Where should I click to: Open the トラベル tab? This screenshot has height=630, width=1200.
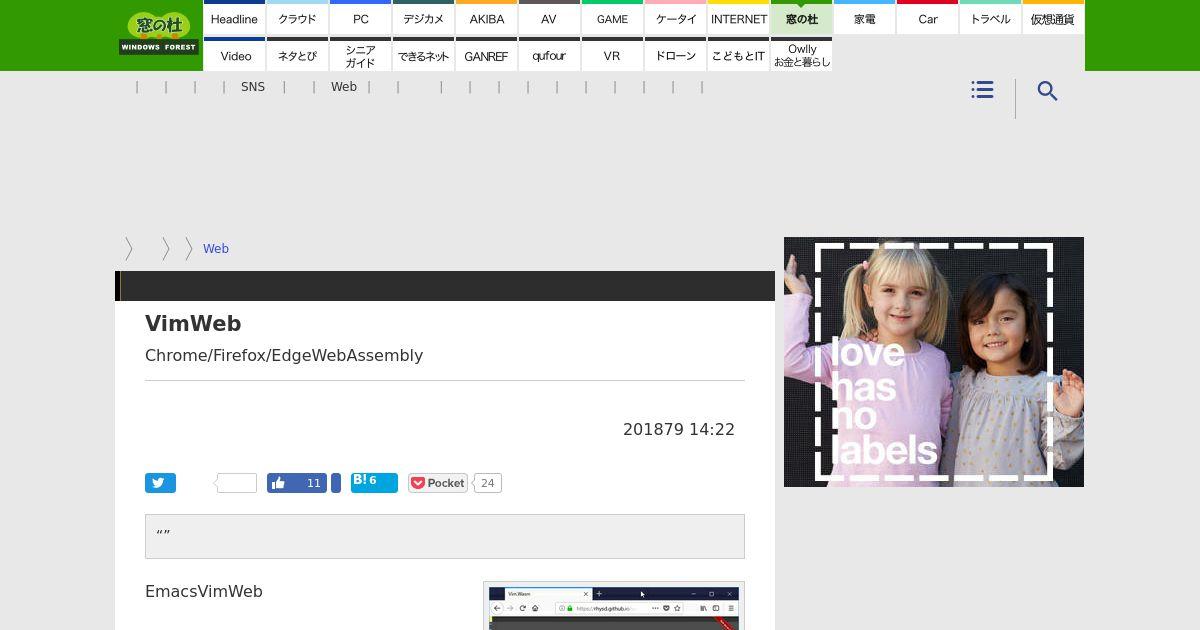(x=990, y=18)
